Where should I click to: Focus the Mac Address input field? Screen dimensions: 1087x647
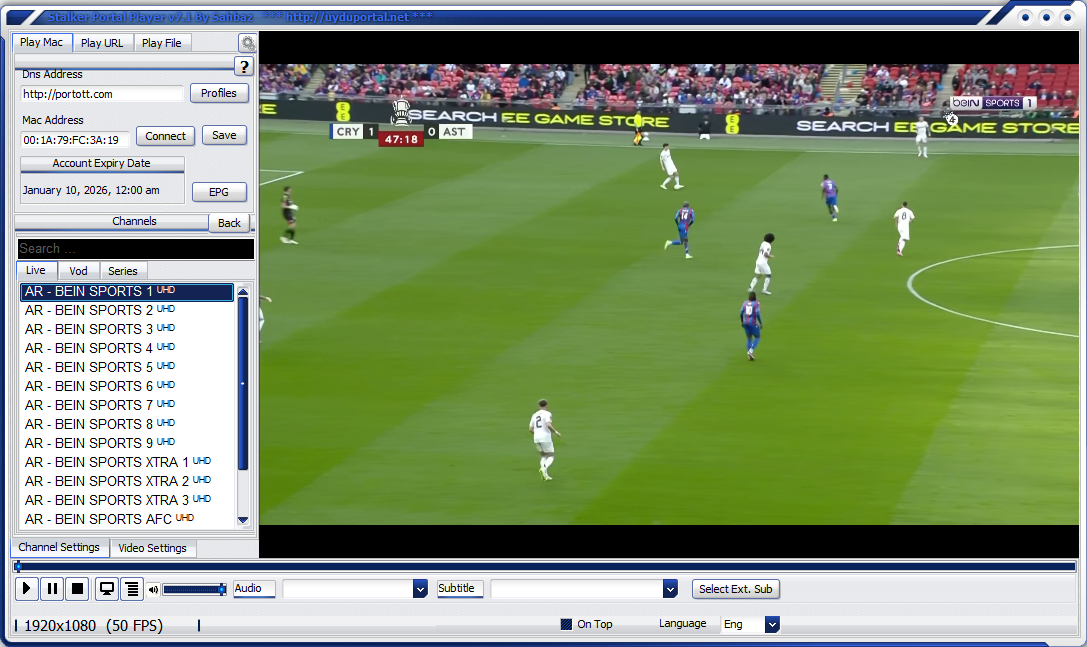click(75, 139)
